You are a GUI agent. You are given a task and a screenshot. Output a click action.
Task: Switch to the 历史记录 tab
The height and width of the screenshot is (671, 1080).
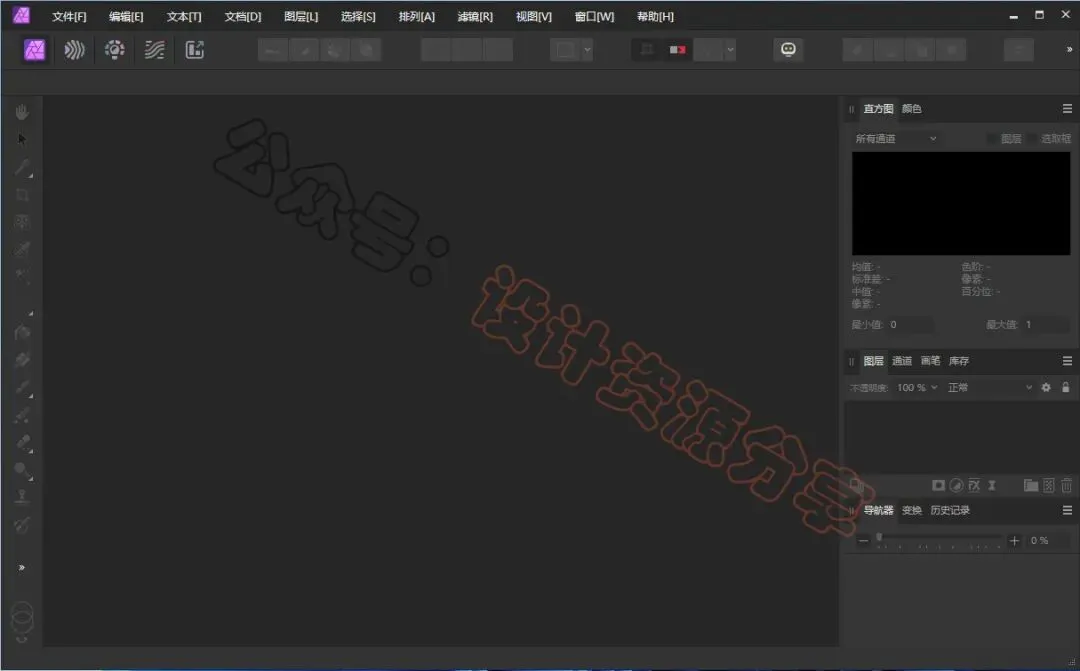pyautogui.click(x=950, y=510)
